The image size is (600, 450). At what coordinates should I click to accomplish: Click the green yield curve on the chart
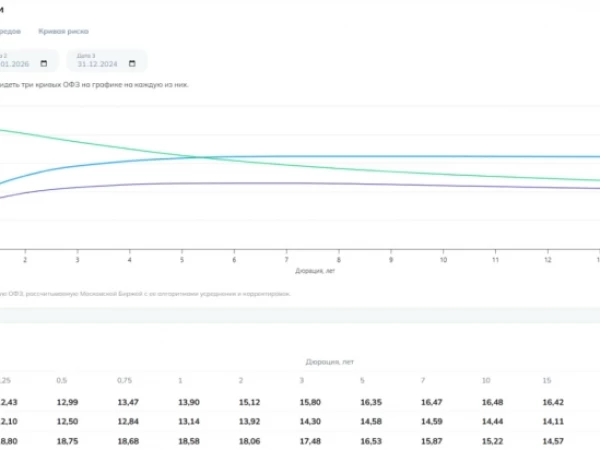[383, 170]
